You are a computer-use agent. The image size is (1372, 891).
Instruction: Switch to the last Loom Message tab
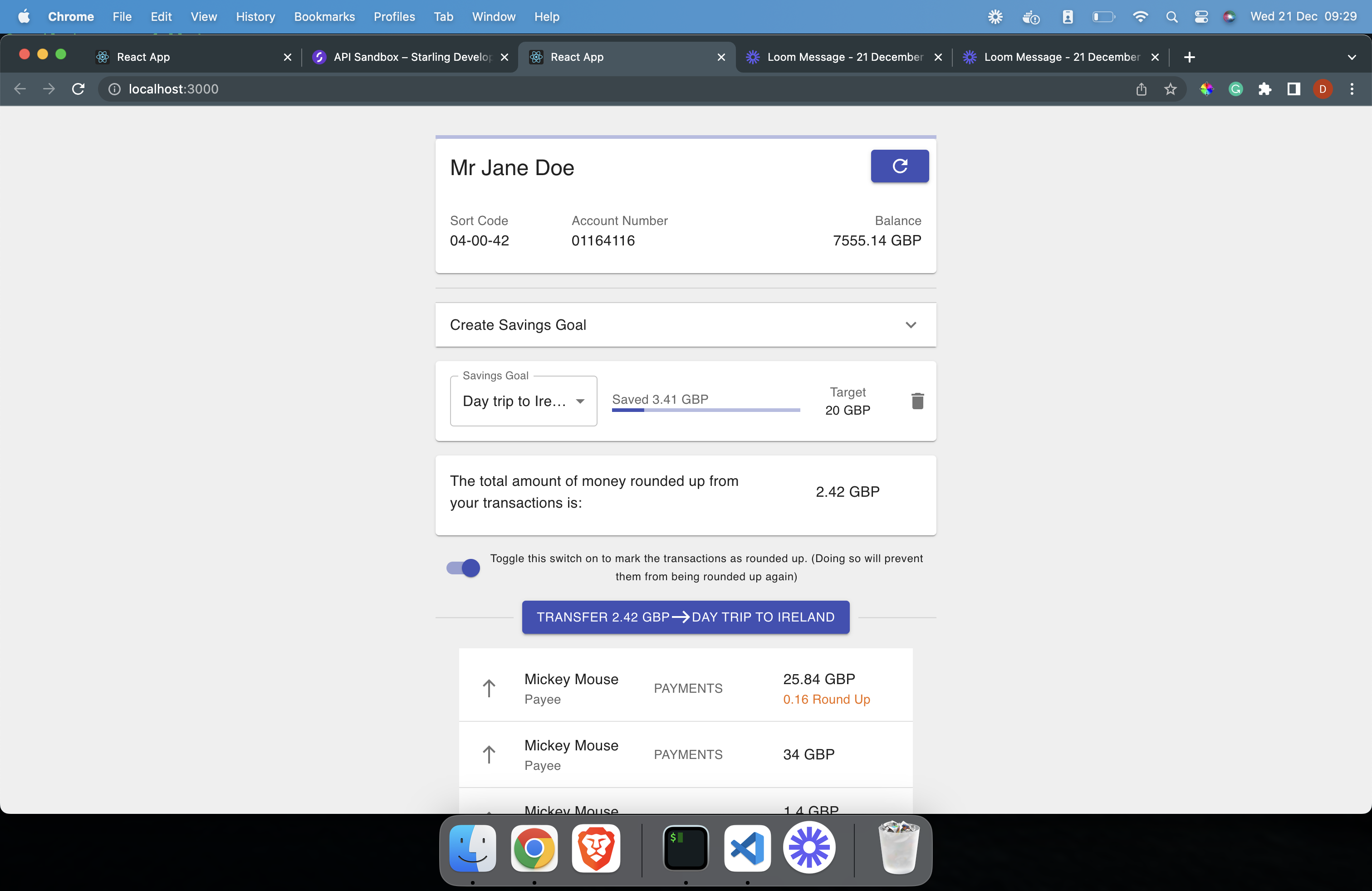[1061, 57]
